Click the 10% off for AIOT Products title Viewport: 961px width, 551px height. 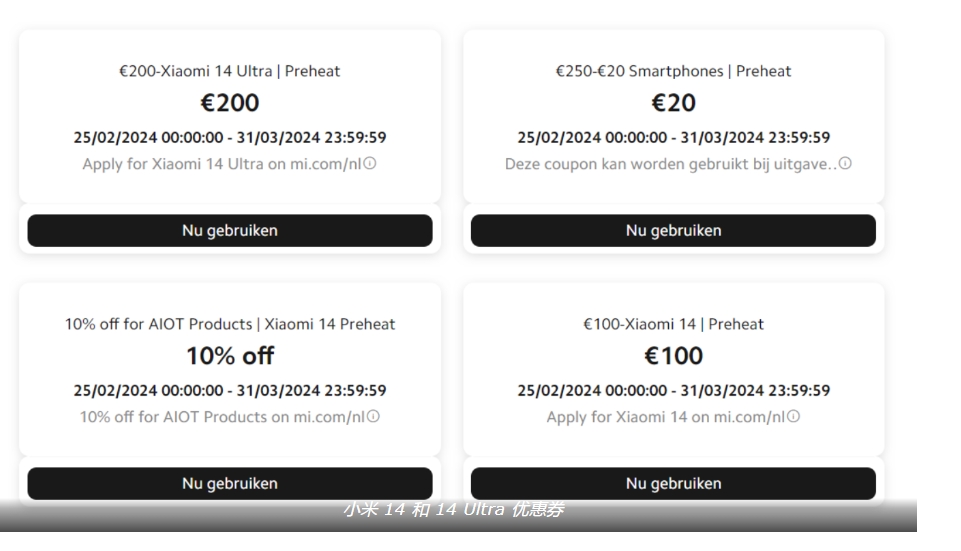tap(230, 324)
